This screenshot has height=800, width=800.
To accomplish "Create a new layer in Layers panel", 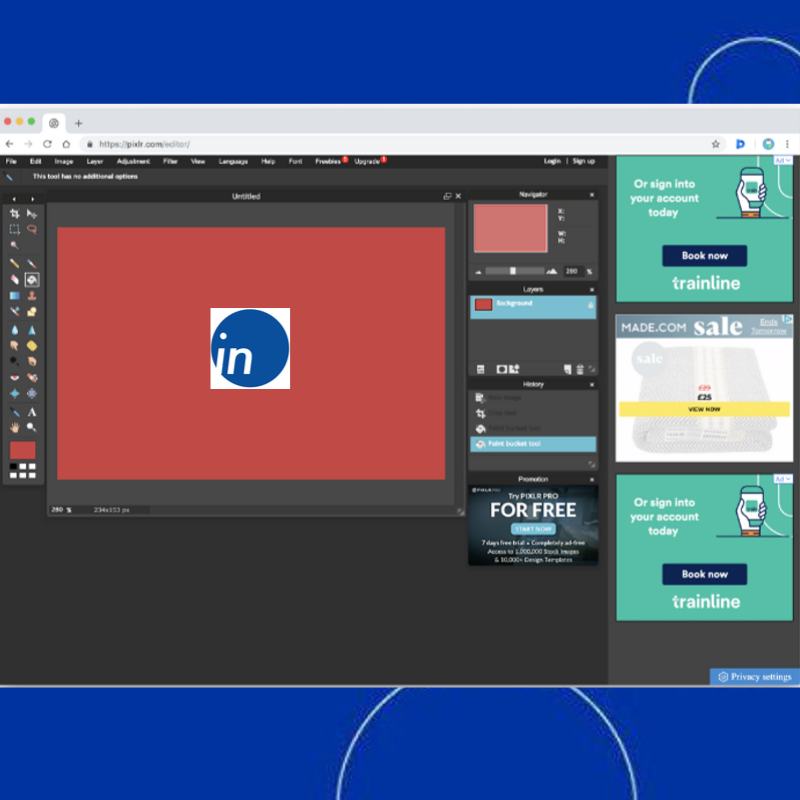I will (x=567, y=369).
